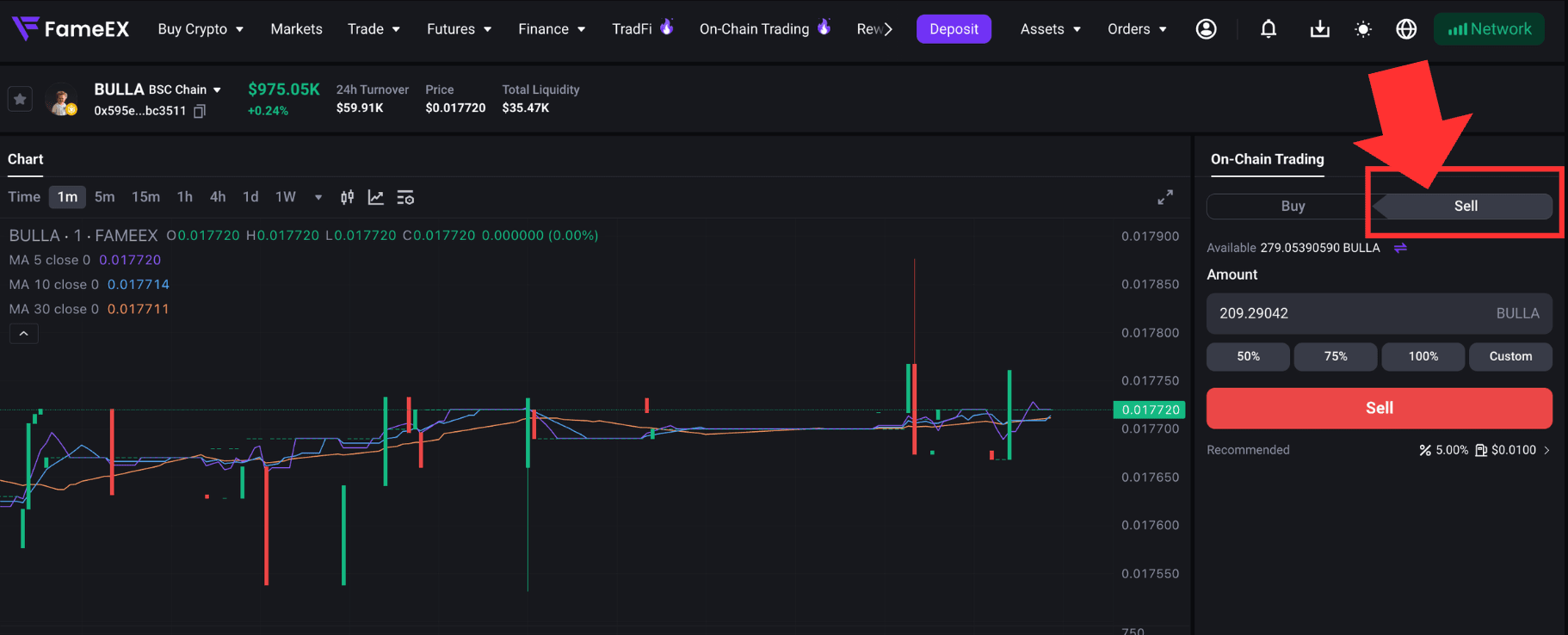The image size is (1568, 635).
Task: Click the red Sell order button
Action: click(1380, 408)
